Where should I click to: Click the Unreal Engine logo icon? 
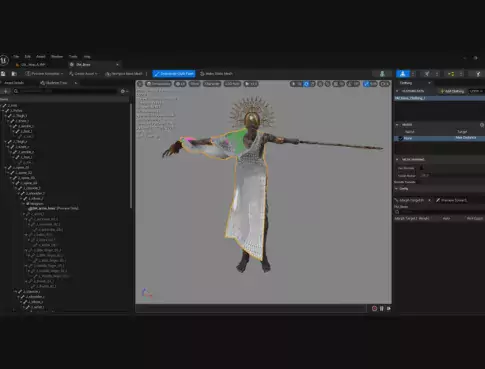[4, 60]
